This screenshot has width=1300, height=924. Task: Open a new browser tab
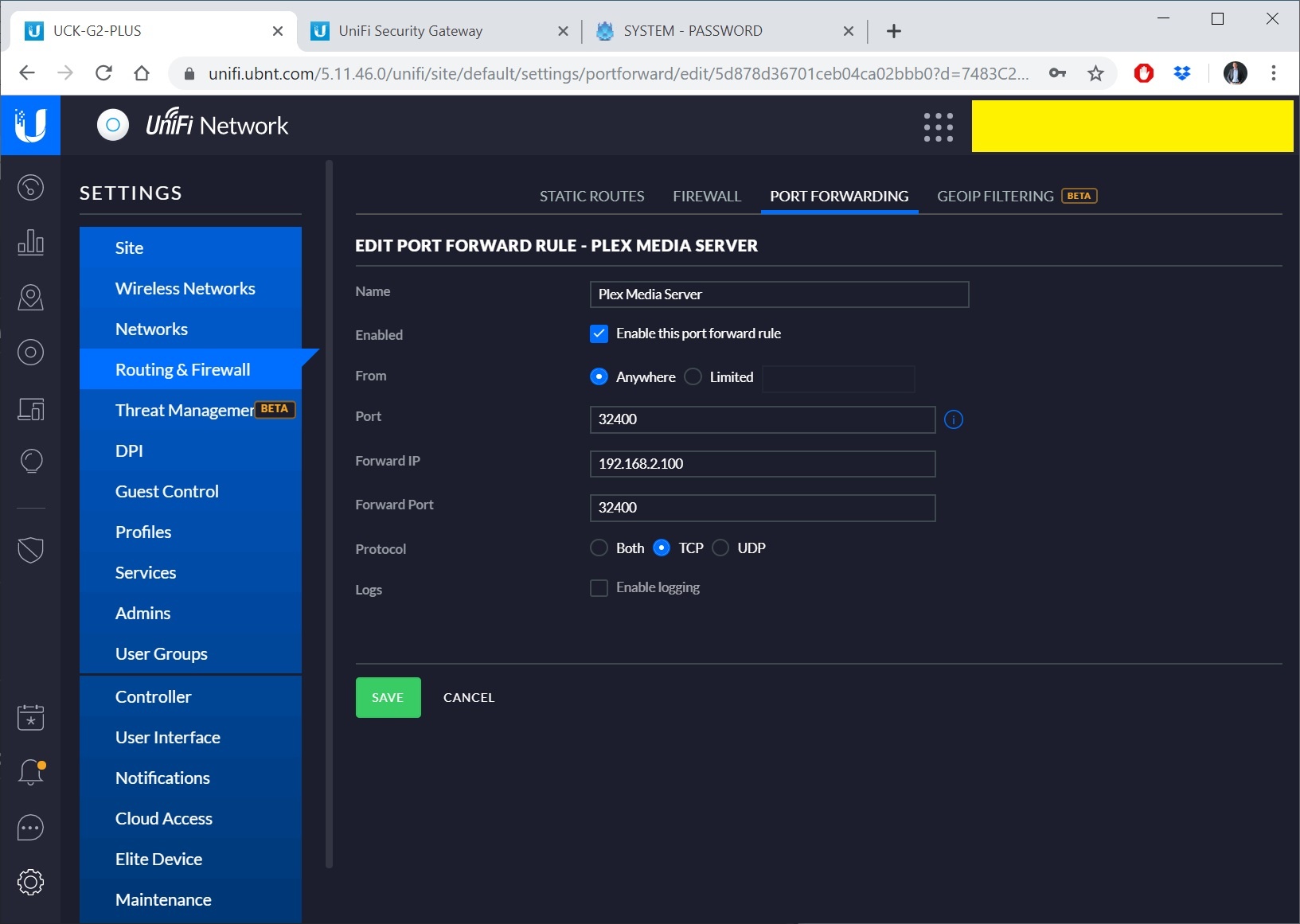coord(894,31)
